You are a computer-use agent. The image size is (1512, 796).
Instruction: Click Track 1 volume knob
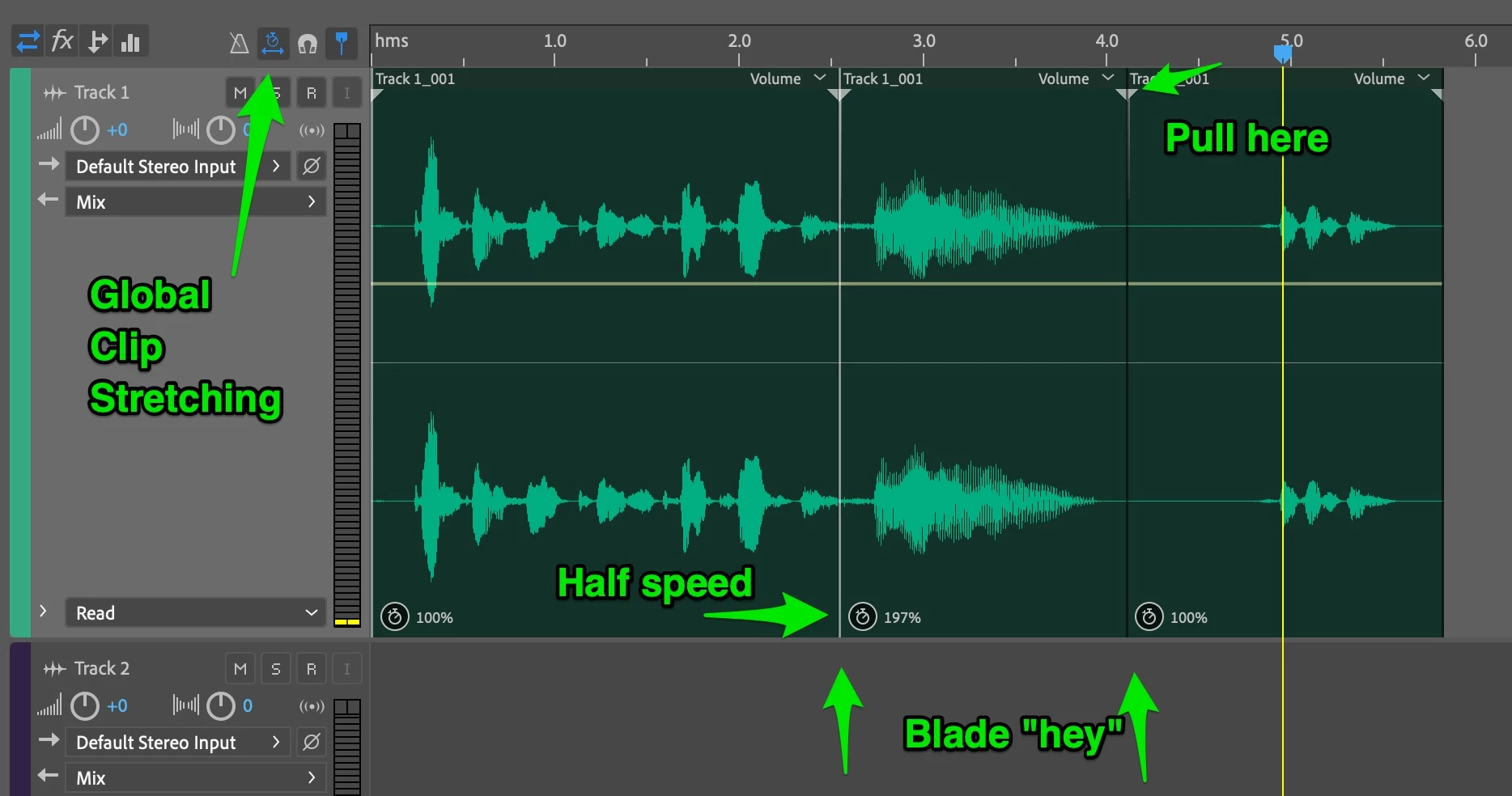[85, 130]
